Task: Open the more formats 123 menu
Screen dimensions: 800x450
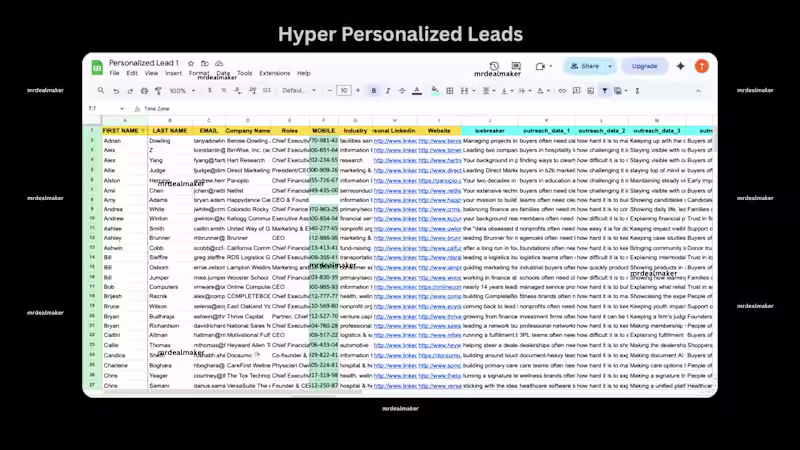Action: (x=267, y=90)
